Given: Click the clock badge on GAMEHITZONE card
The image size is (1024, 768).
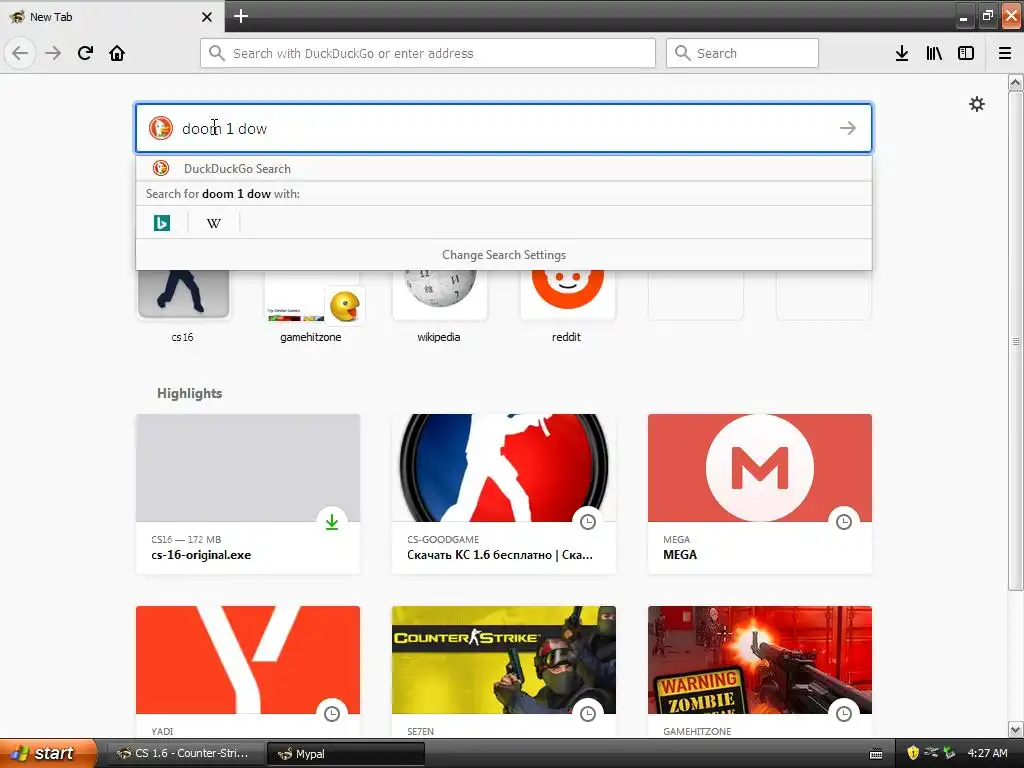Looking at the screenshot, I should coord(844,714).
